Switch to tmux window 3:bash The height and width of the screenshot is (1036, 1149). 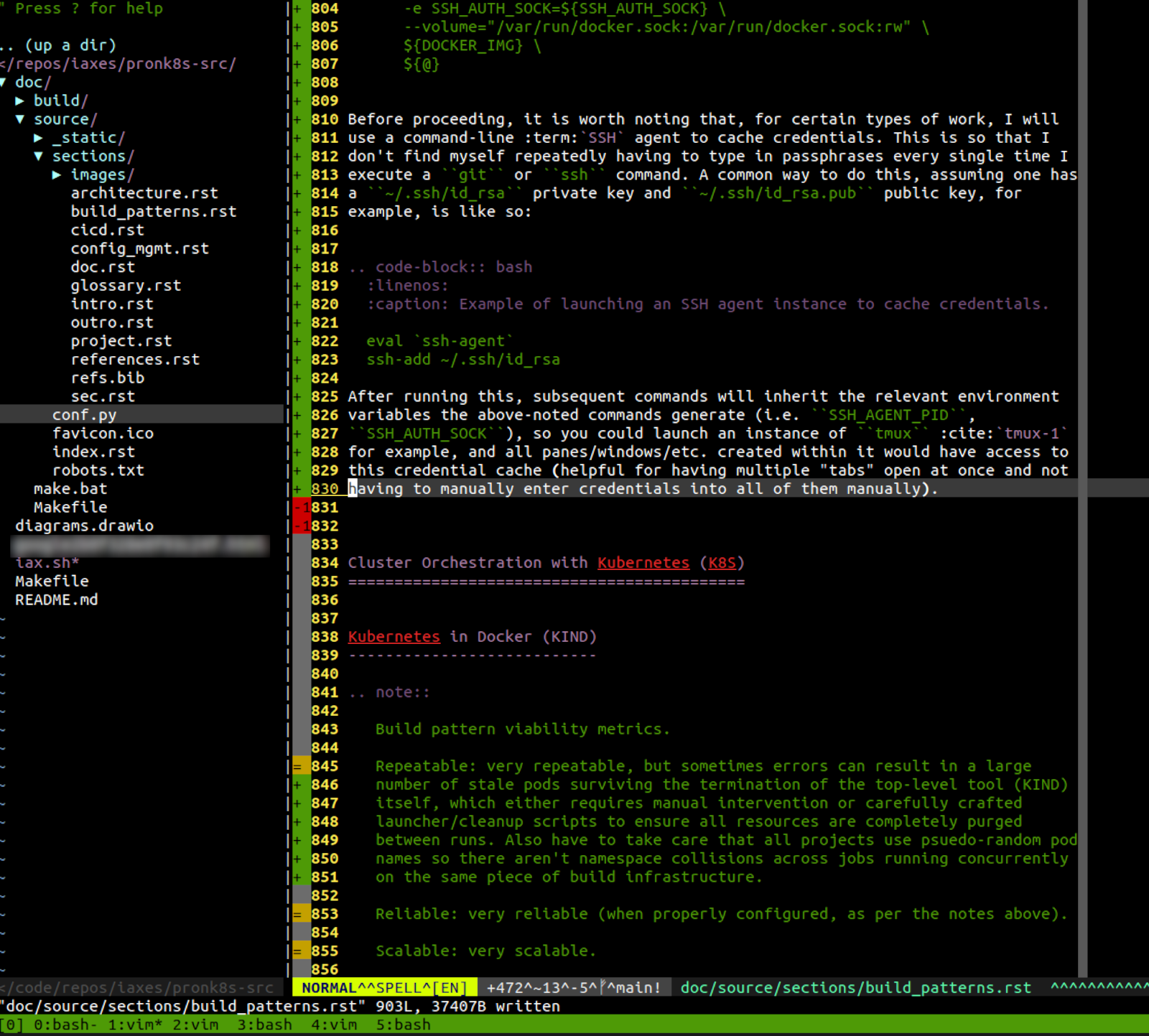265,1025
